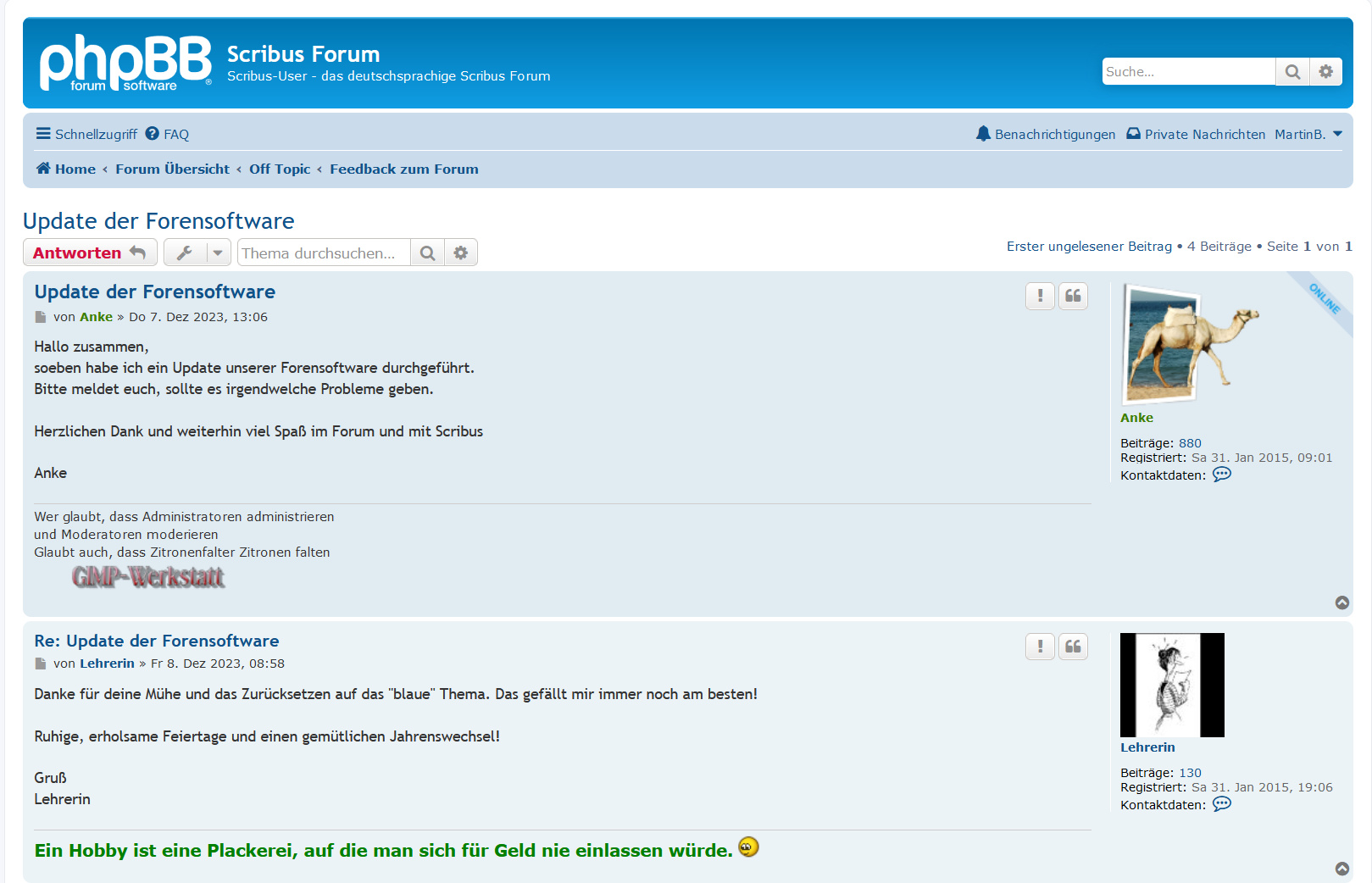The width and height of the screenshot is (1372, 883).
Task: Open Benachrichtigungen notifications
Action: (x=1046, y=134)
